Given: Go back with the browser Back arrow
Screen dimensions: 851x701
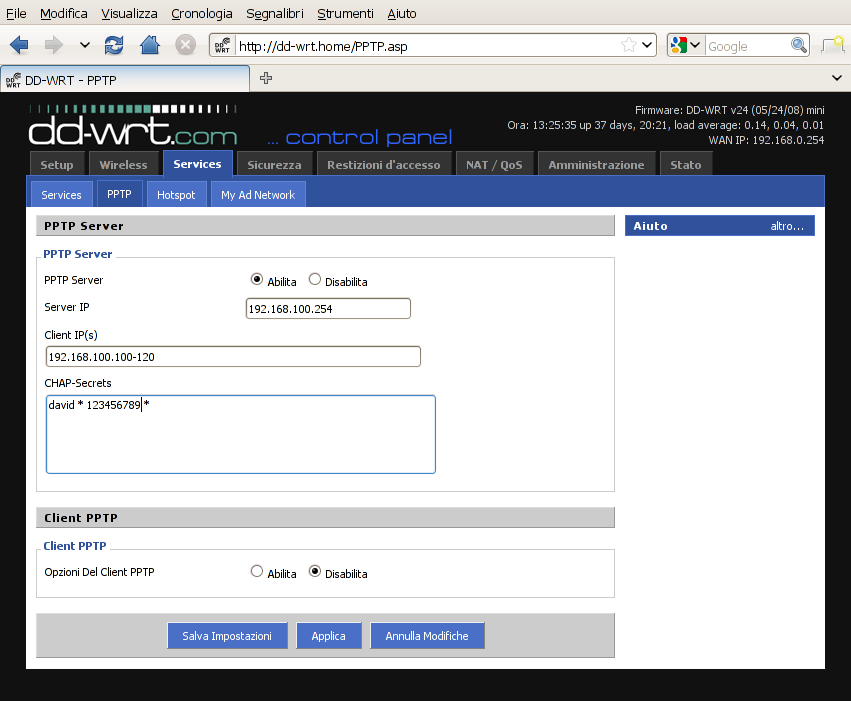Looking at the screenshot, I should pyautogui.click(x=19, y=44).
